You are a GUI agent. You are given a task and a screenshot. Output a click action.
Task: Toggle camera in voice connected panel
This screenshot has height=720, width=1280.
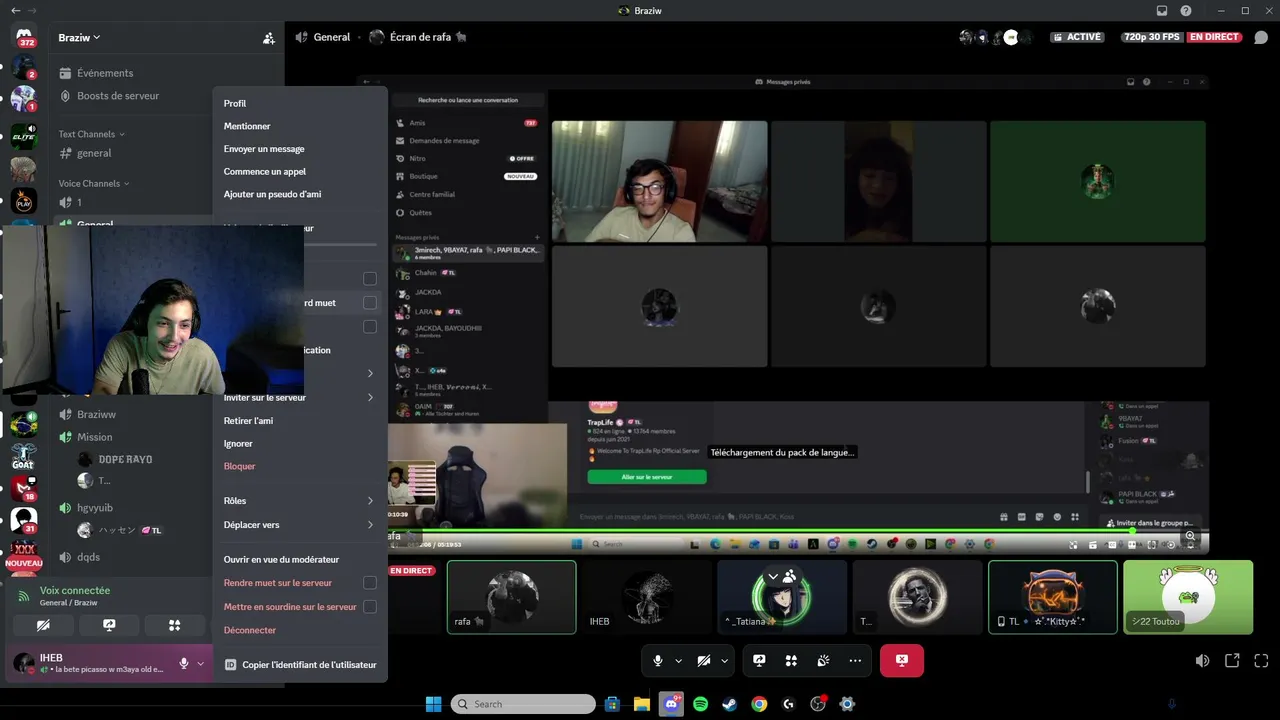[43, 626]
